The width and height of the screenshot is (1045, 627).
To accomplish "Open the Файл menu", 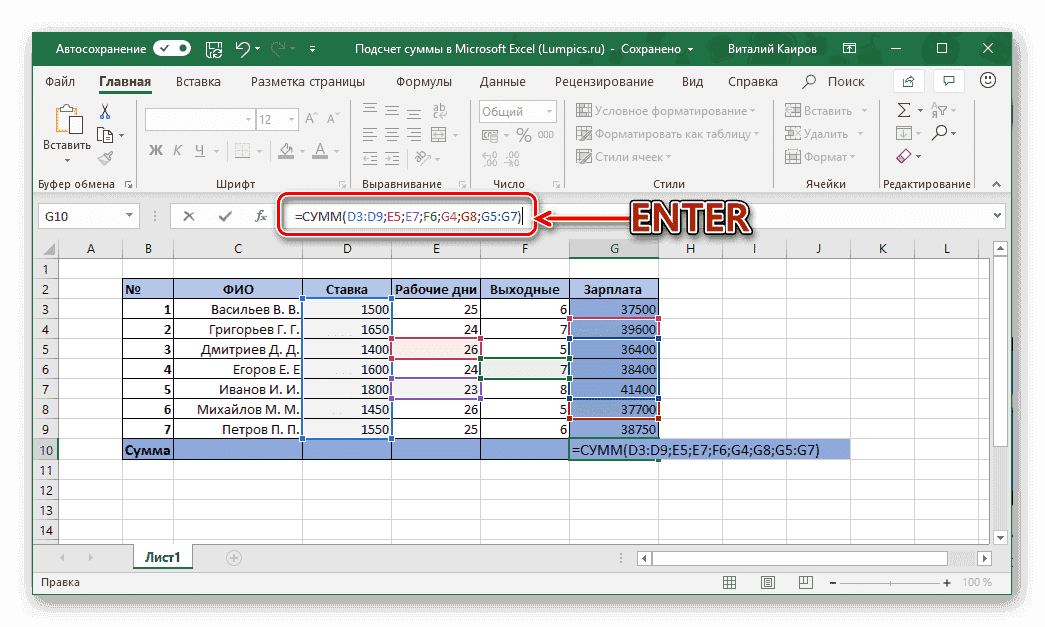I will click(x=59, y=81).
